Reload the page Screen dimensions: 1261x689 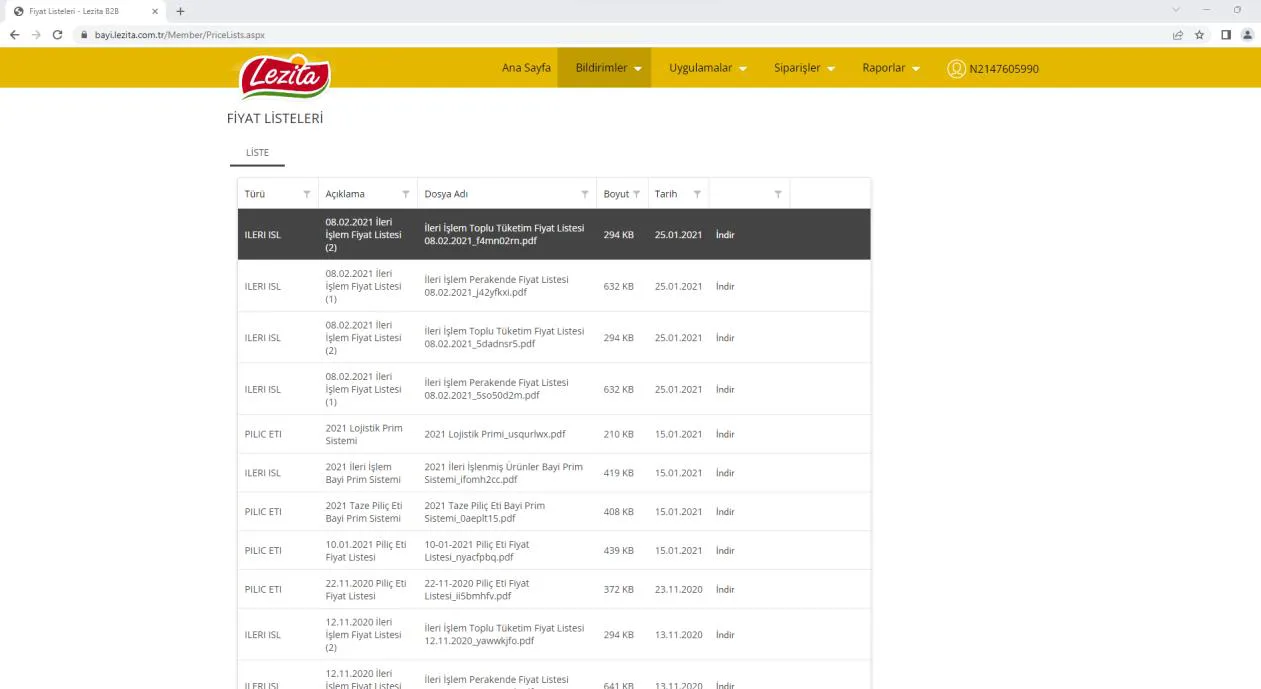tap(57, 34)
